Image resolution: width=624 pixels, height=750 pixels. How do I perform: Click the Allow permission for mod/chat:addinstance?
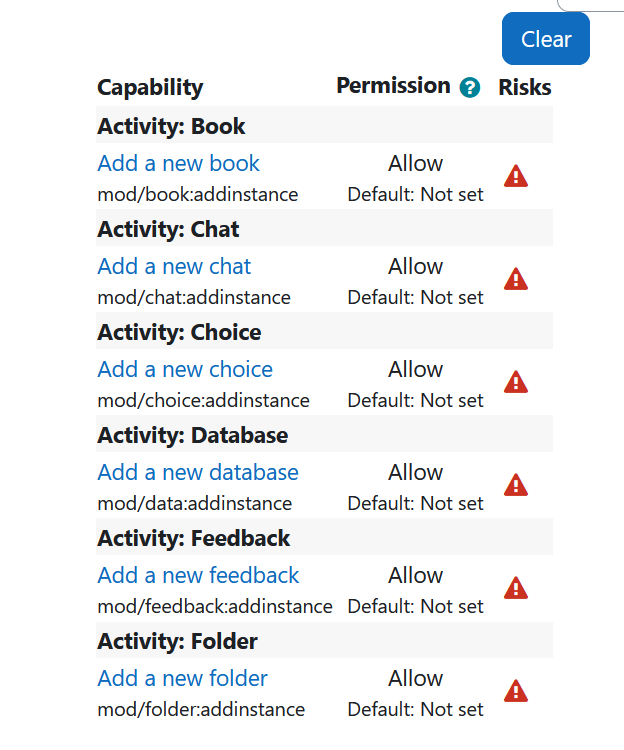[x=416, y=266]
